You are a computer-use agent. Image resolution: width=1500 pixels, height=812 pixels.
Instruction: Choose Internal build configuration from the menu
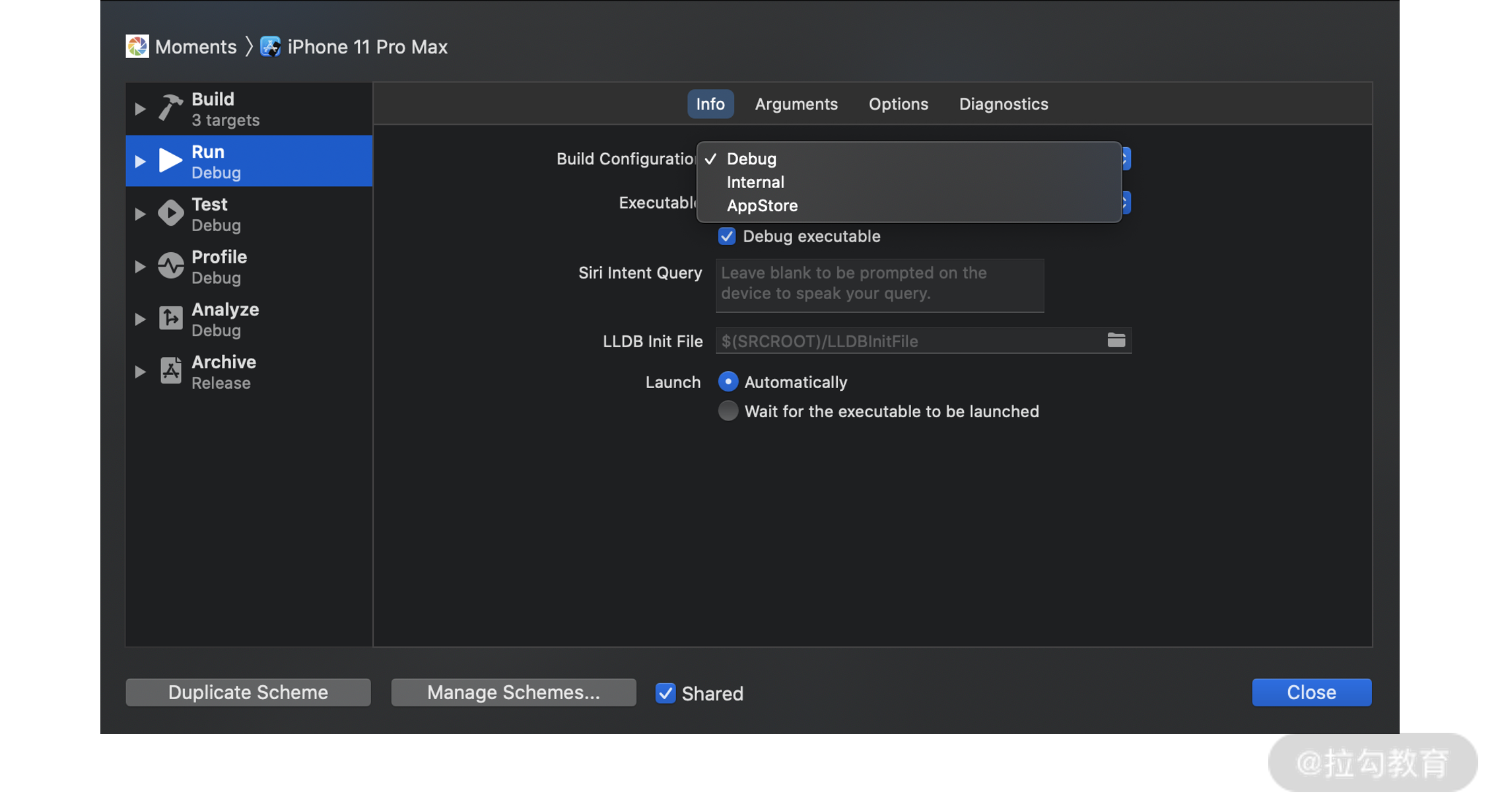(755, 182)
